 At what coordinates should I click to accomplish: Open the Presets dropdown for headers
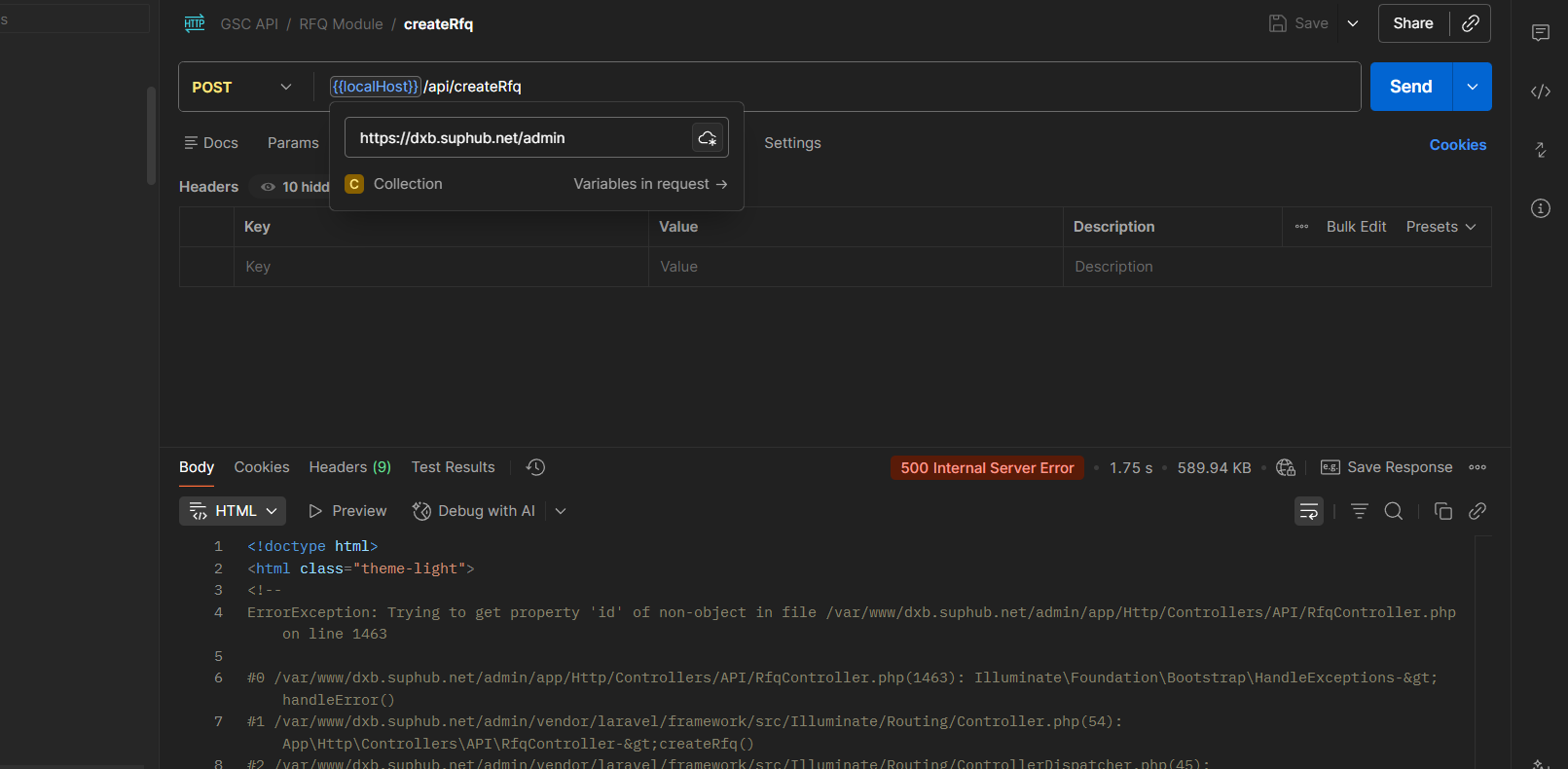(1440, 227)
